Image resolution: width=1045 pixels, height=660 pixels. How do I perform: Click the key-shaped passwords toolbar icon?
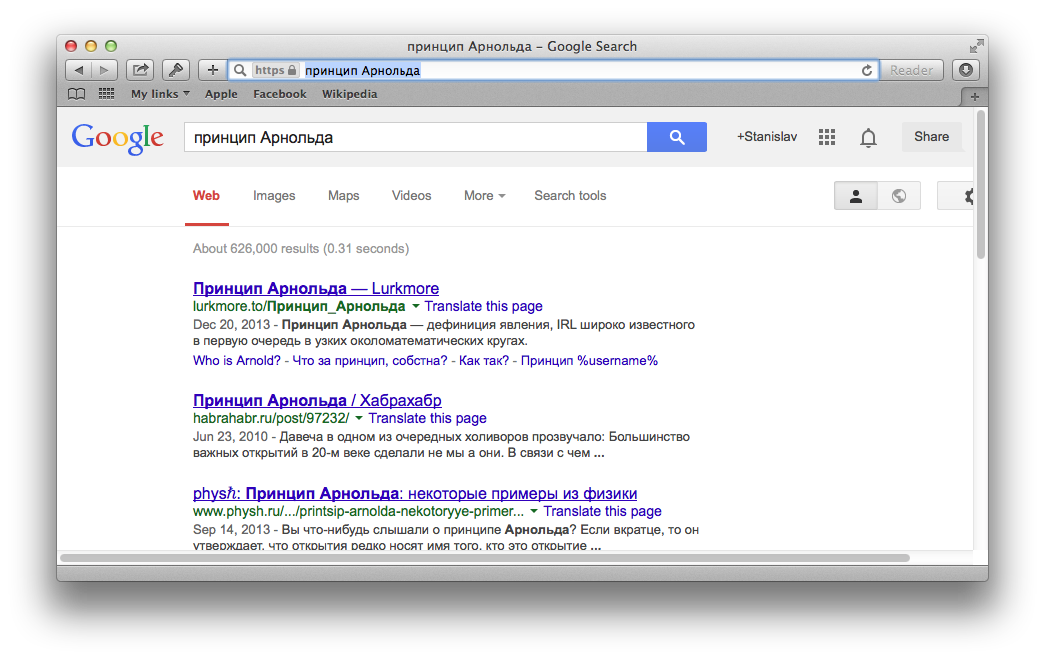(x=175, y=70)
